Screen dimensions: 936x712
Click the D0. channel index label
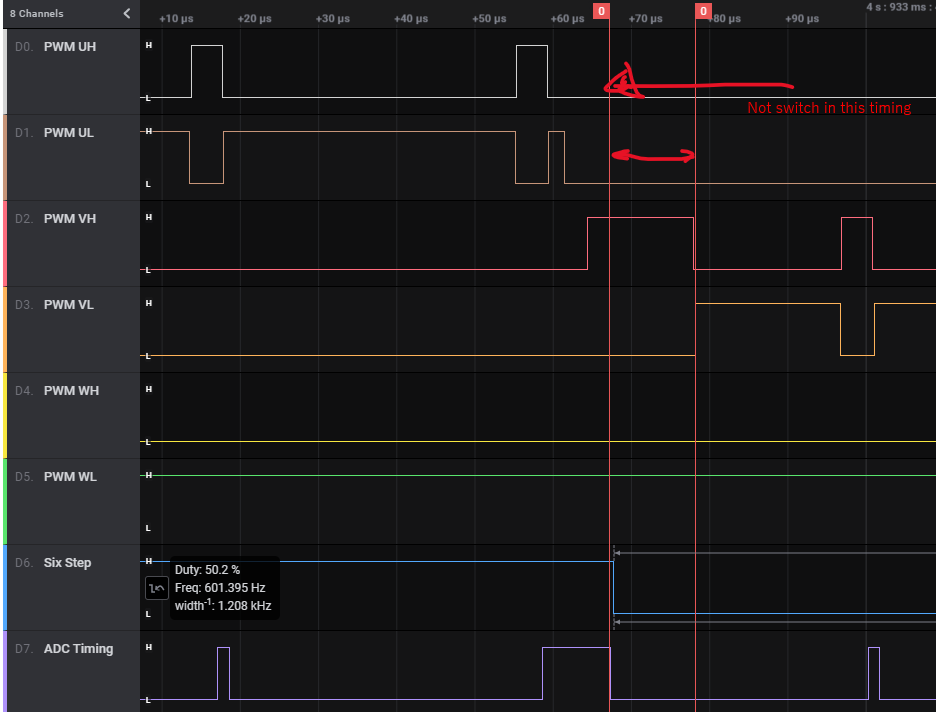click(x=24, y=47)
